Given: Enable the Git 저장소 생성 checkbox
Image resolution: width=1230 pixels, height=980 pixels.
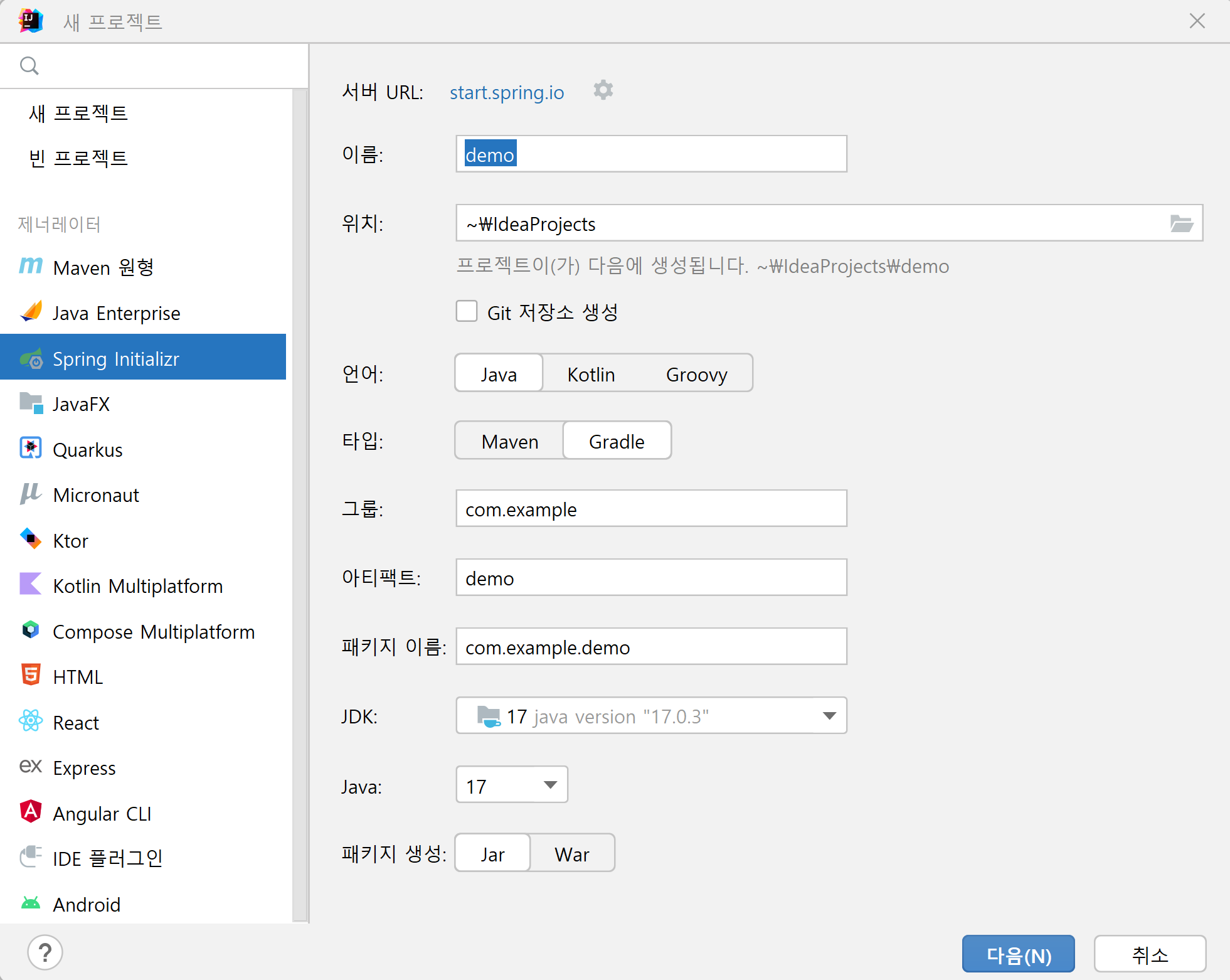Looking at the screenshot, I should (x=467, y=312).
